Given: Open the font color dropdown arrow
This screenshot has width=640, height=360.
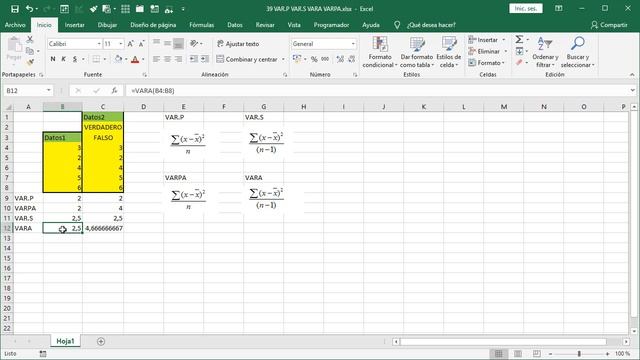Looking at the screenshot, I should click(143, 59).
